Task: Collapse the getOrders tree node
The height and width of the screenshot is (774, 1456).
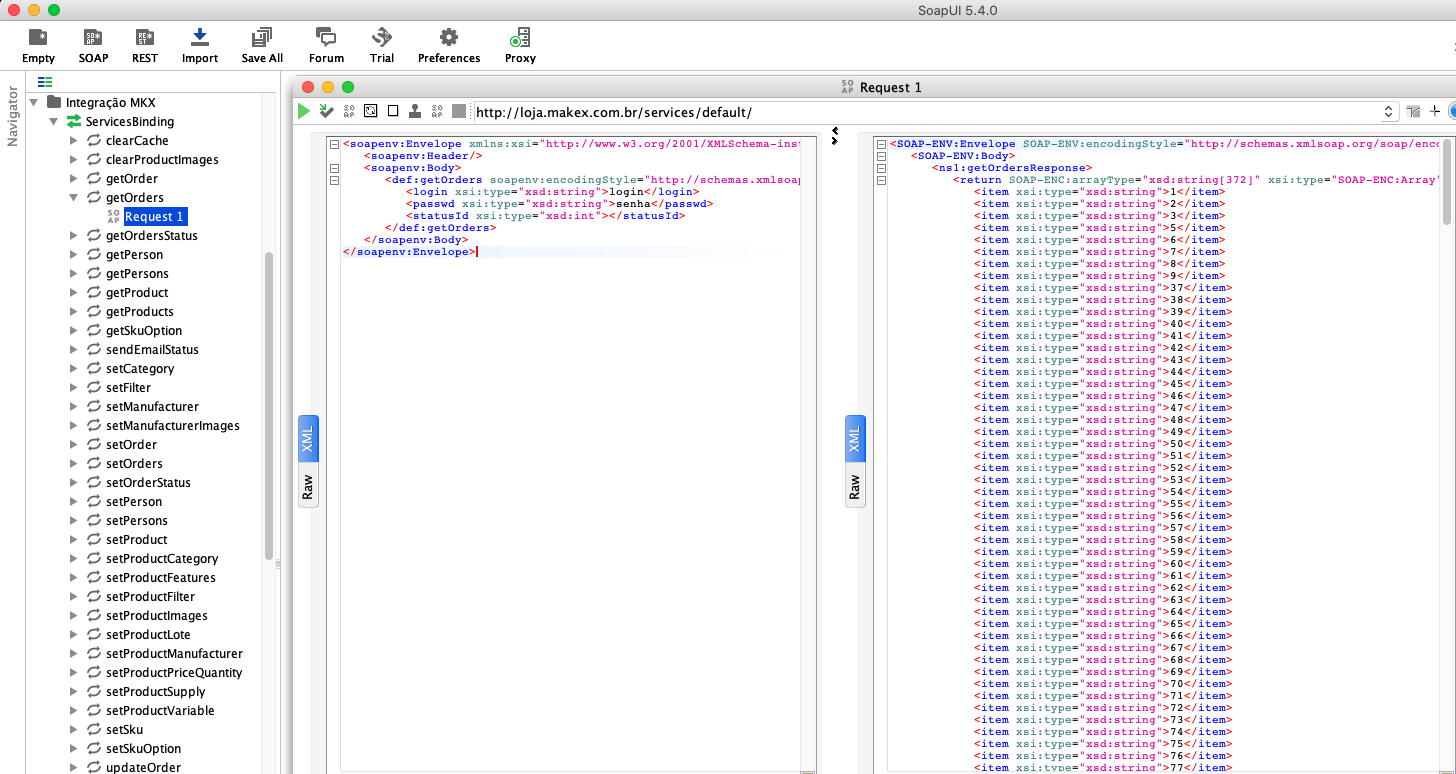Action: pos(74,198)
